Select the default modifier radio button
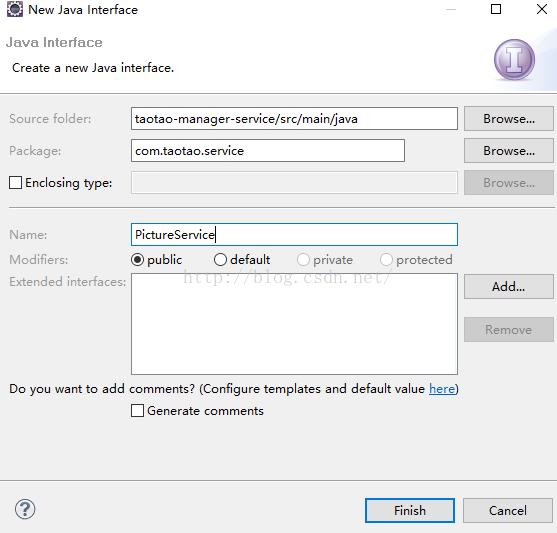This screenshot has width=557, height=533. click(x=220, y=260)
